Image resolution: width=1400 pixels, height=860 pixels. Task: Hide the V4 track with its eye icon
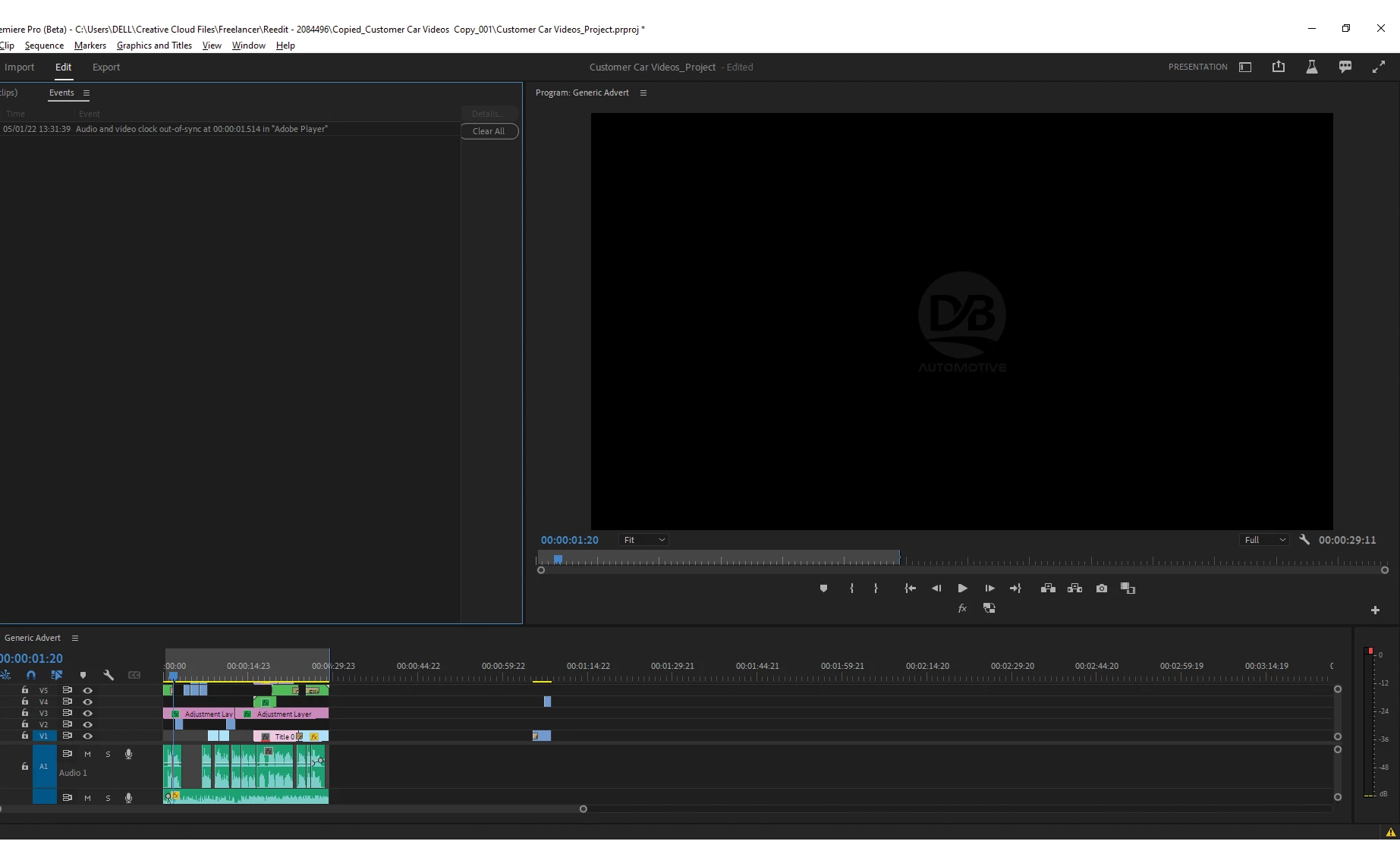click(87, 702)
